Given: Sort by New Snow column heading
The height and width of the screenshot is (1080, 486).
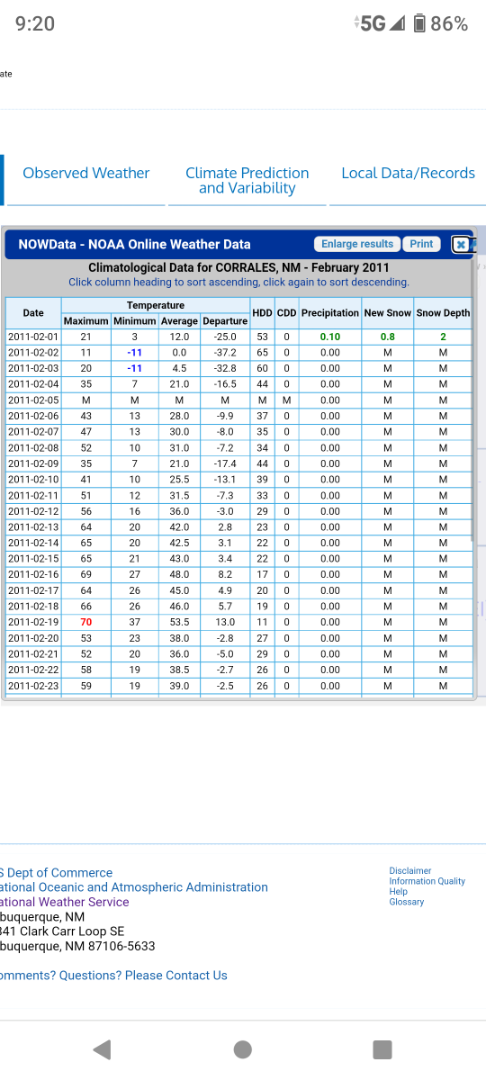Looking at the screenshot, I should tap(388, 313).
